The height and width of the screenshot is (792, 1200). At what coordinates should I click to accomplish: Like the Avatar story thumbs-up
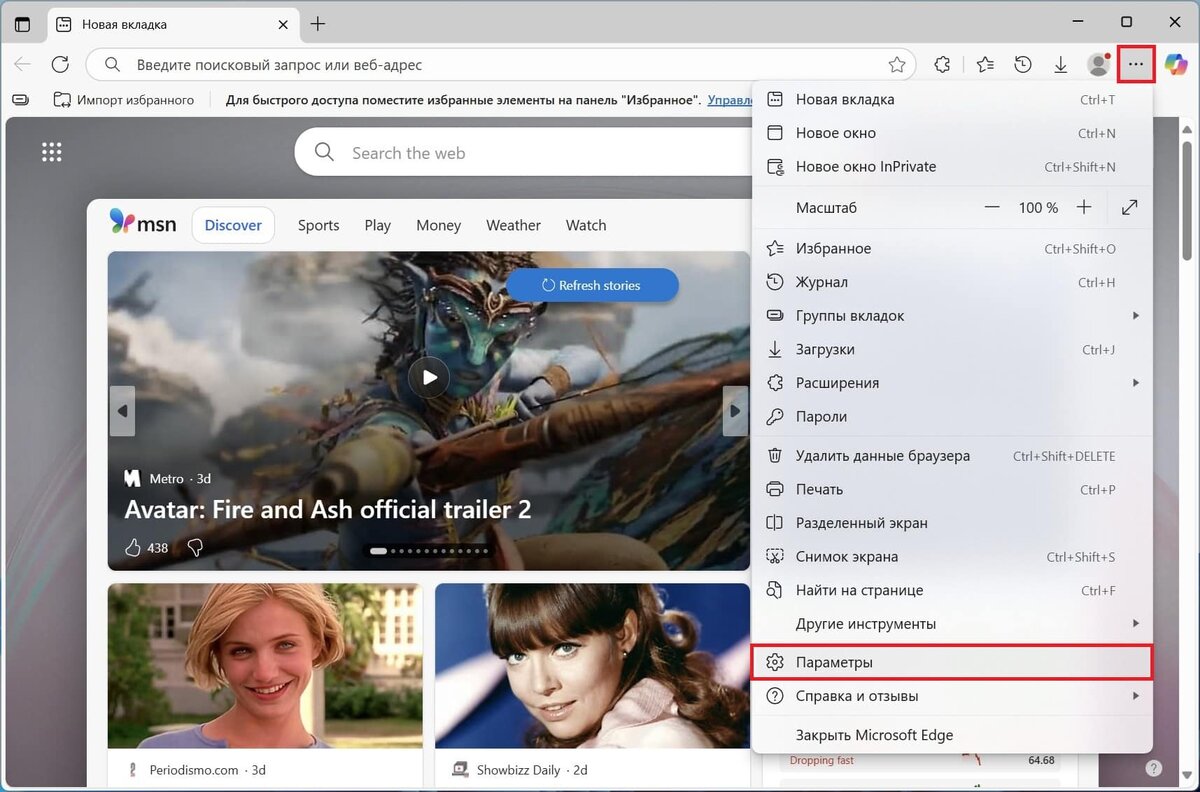[134, 547]
